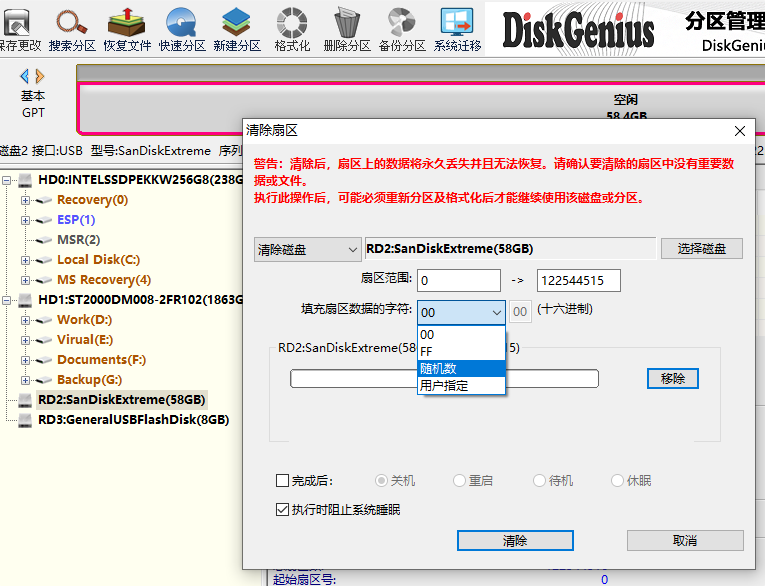Select the 休眠 (hibernate) radio button
Screen dimensions: 765x586
(x=617, y=481)
